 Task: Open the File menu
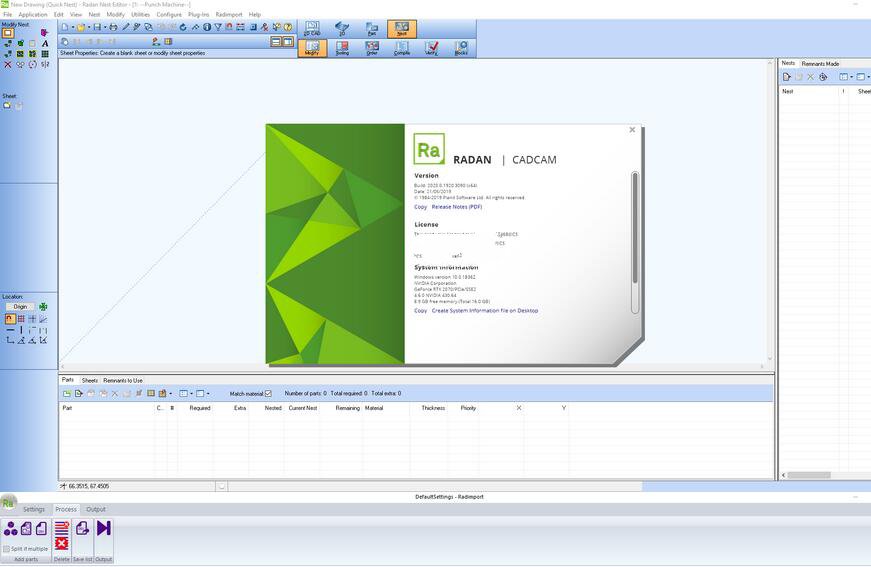coord(8,14)
